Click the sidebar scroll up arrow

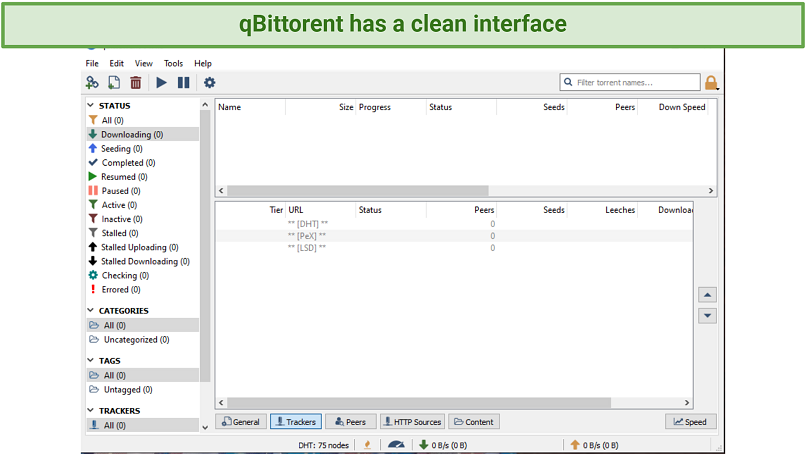coord(205,105)
